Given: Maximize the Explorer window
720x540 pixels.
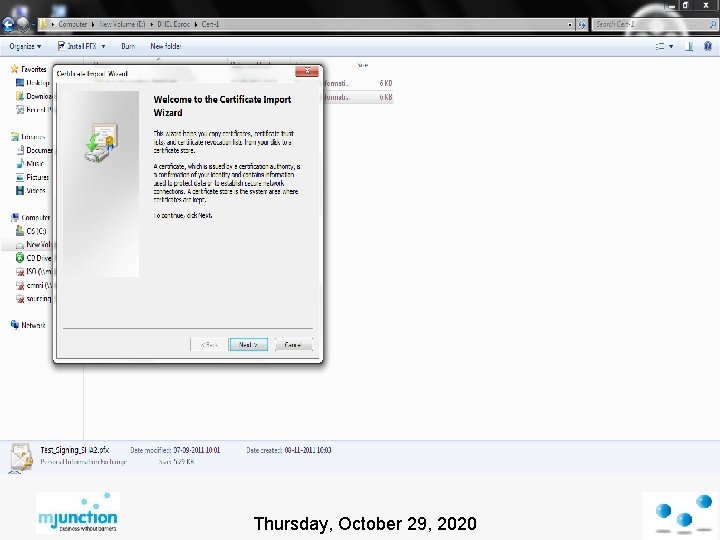Looking at the screenshot, I should (x=685, y=6).
